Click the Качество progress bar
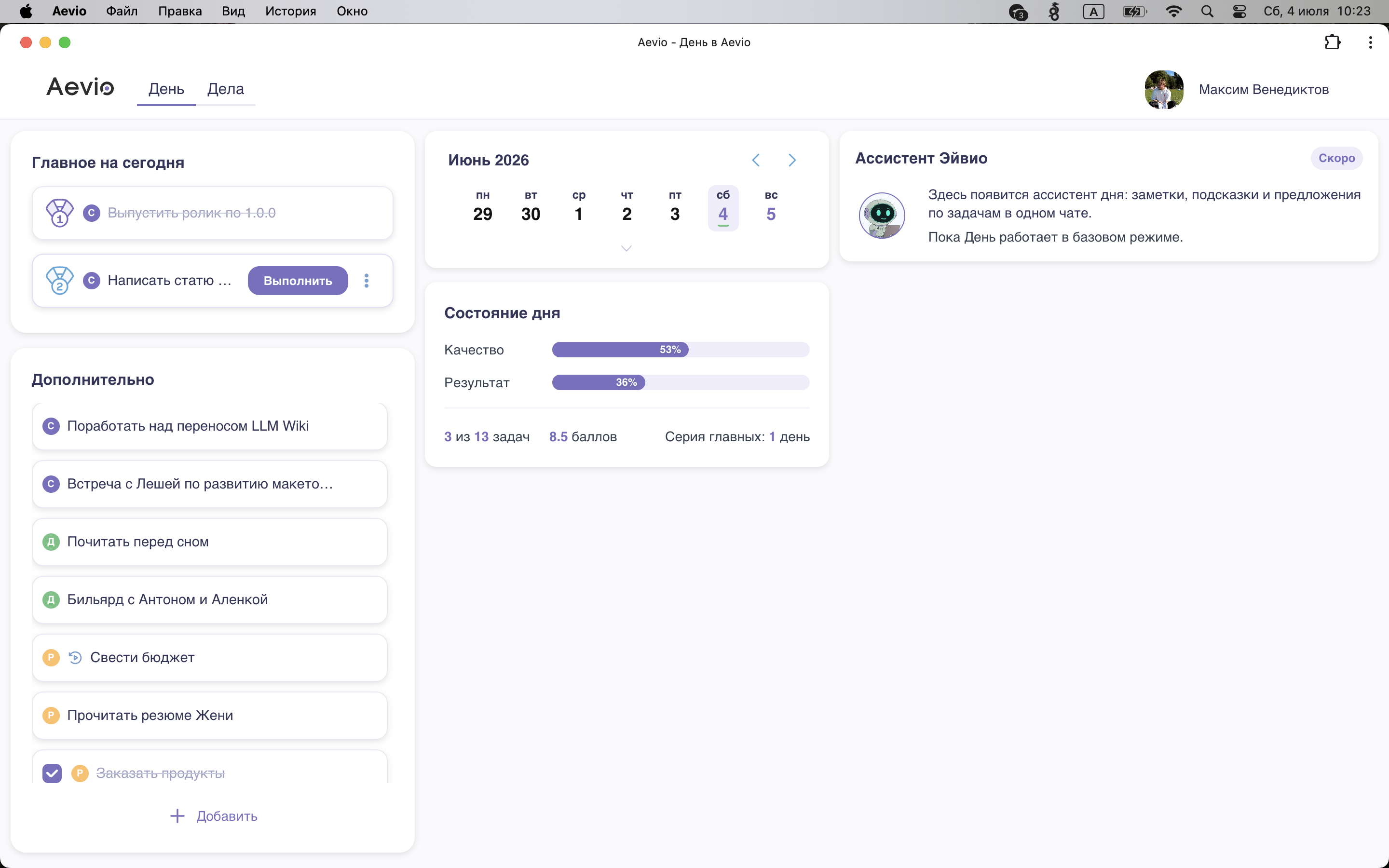Screen dimensions: 1389x868 pyautogui.click(x=681, y=350)
